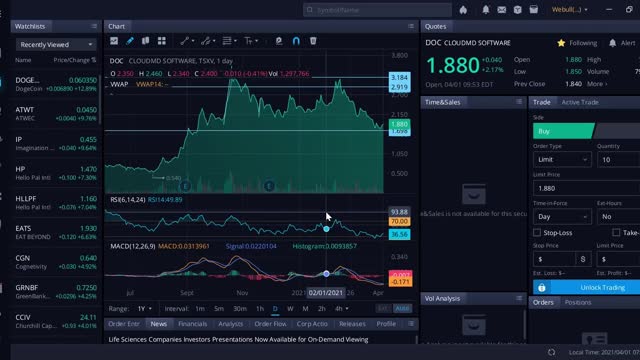The height and width of the screenshot is (360, 640).
Task: Delete drawings with the trash icon
Action: 313,41
